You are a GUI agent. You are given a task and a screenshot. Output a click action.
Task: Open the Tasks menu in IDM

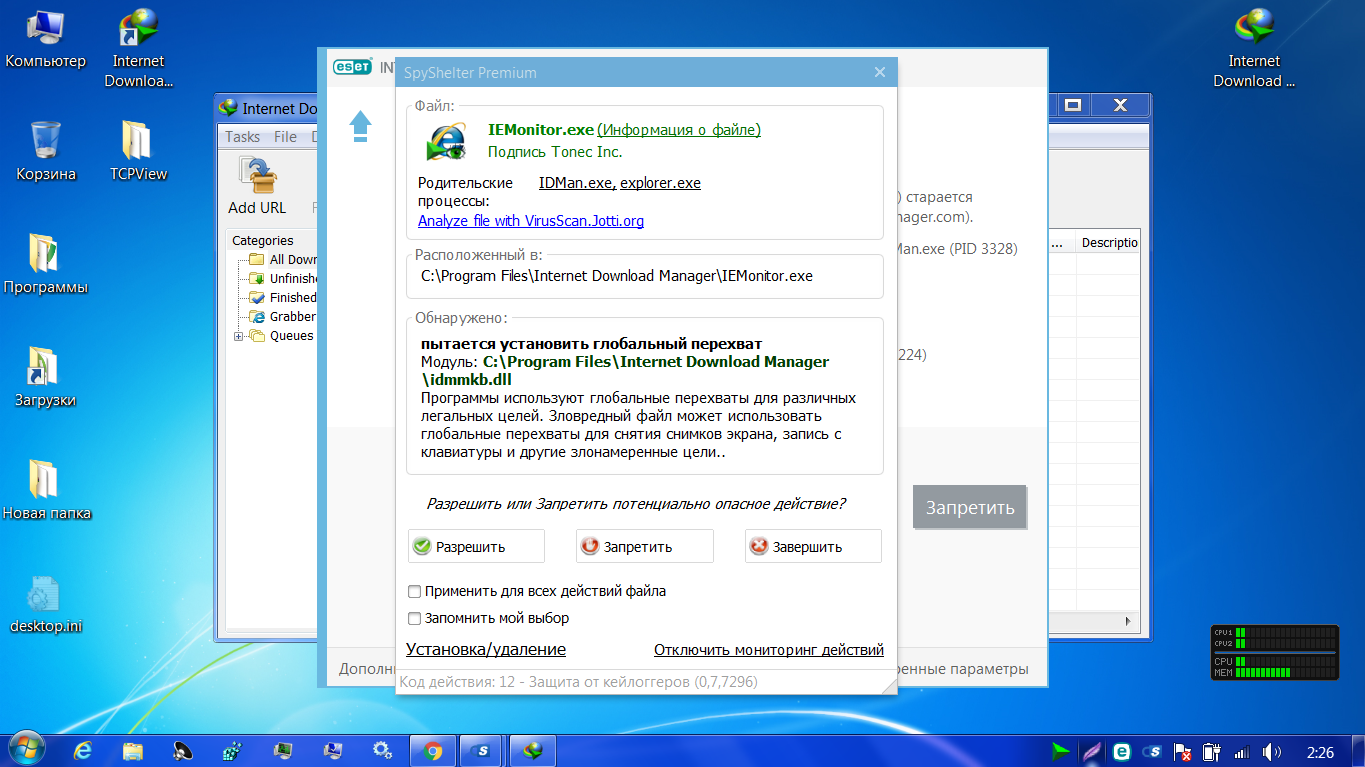[x=242, y=137]
